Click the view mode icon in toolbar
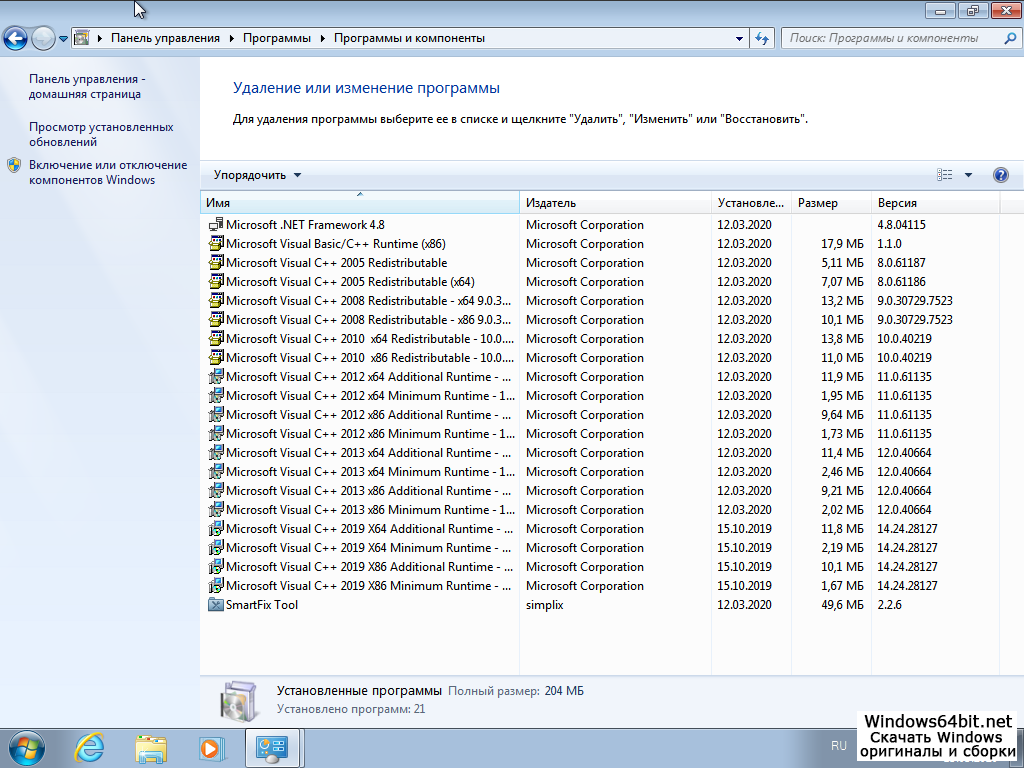Image resolution: width=1024 pixels, height=768 pixels. click(x=945, y=175)
